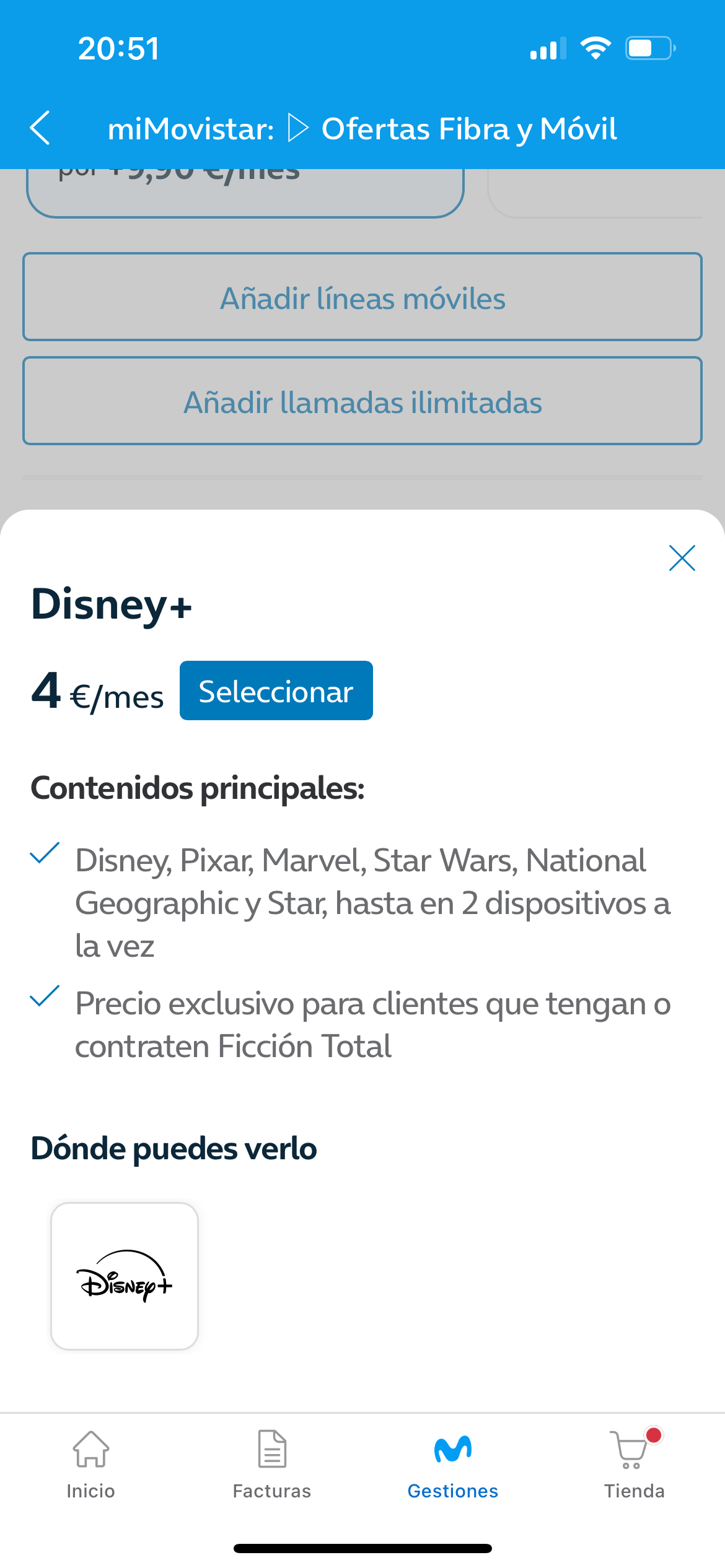Tap Añadir llamadas ilimitadas button
Screen dimensions: 725x1568
coord(362,401)
